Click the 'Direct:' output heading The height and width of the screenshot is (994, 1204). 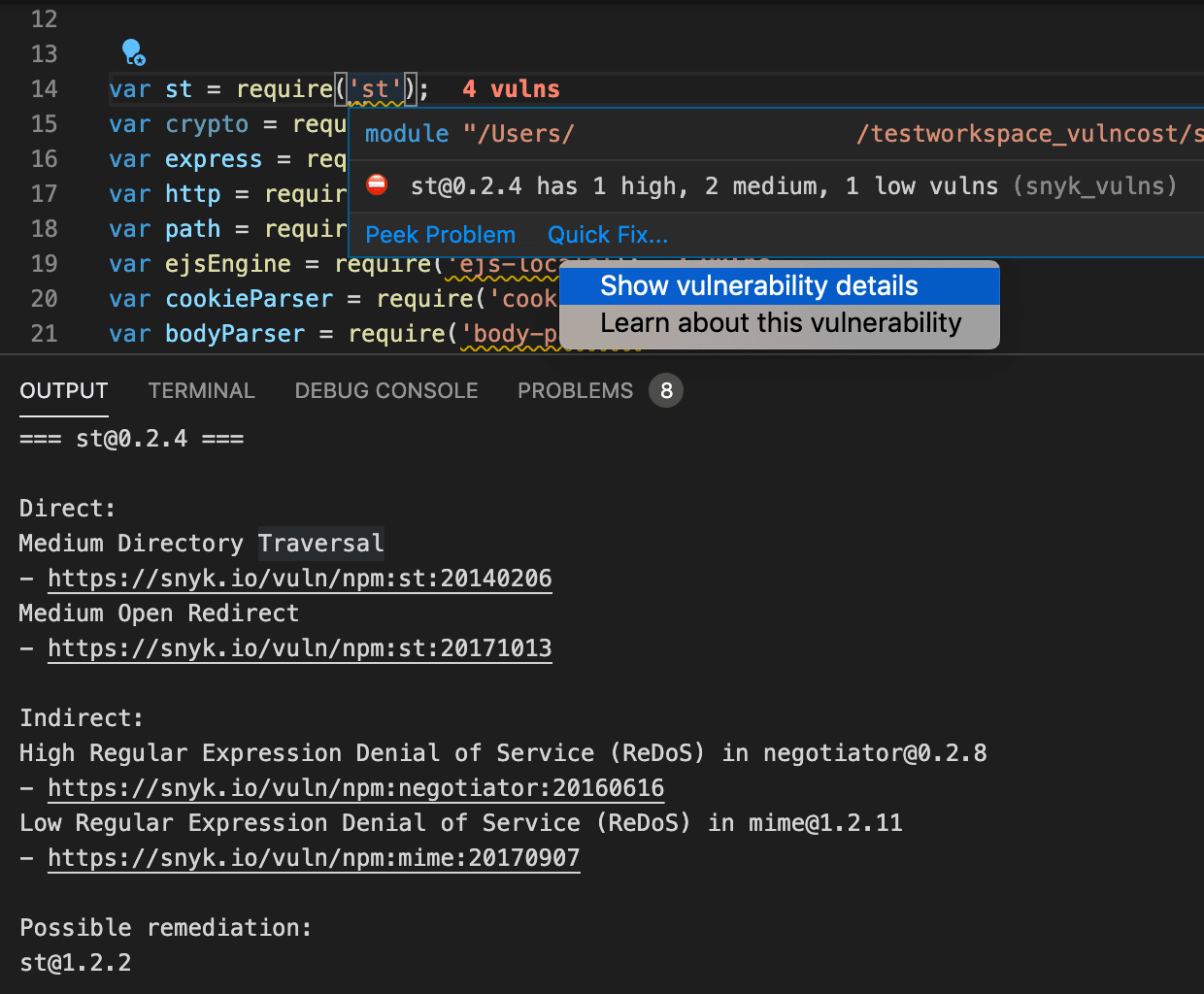coord(68,509)
